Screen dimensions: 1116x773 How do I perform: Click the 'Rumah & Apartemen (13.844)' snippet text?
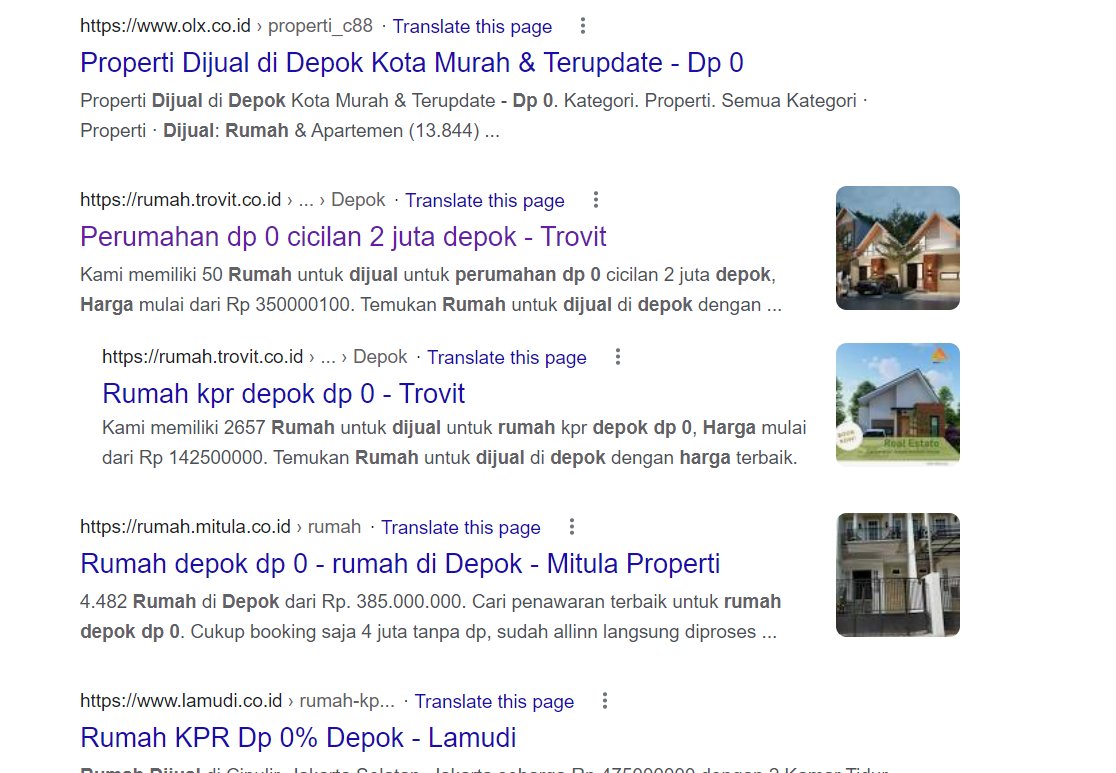click(x=352, y=131)
